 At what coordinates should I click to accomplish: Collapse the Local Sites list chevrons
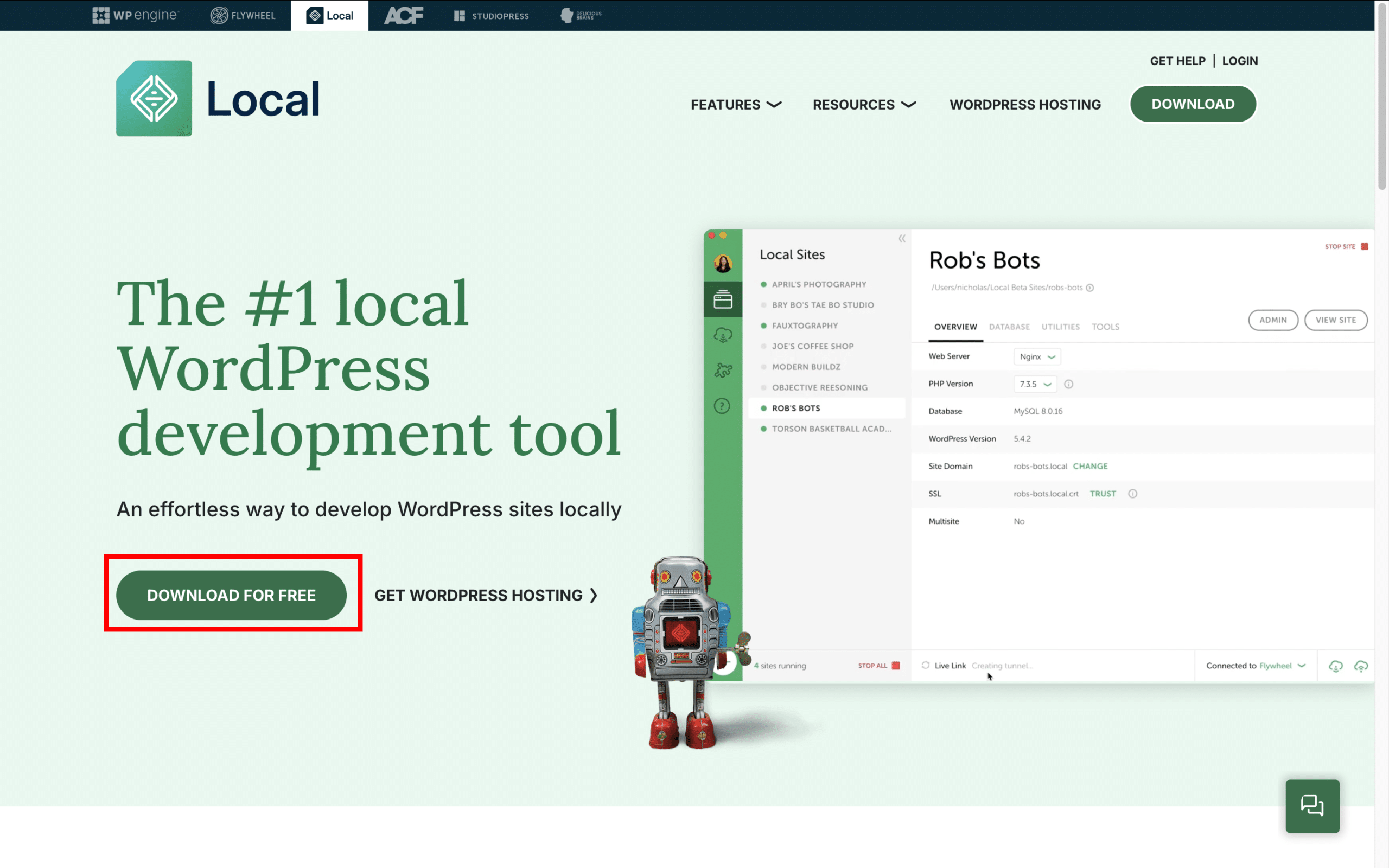coord(902,238)
